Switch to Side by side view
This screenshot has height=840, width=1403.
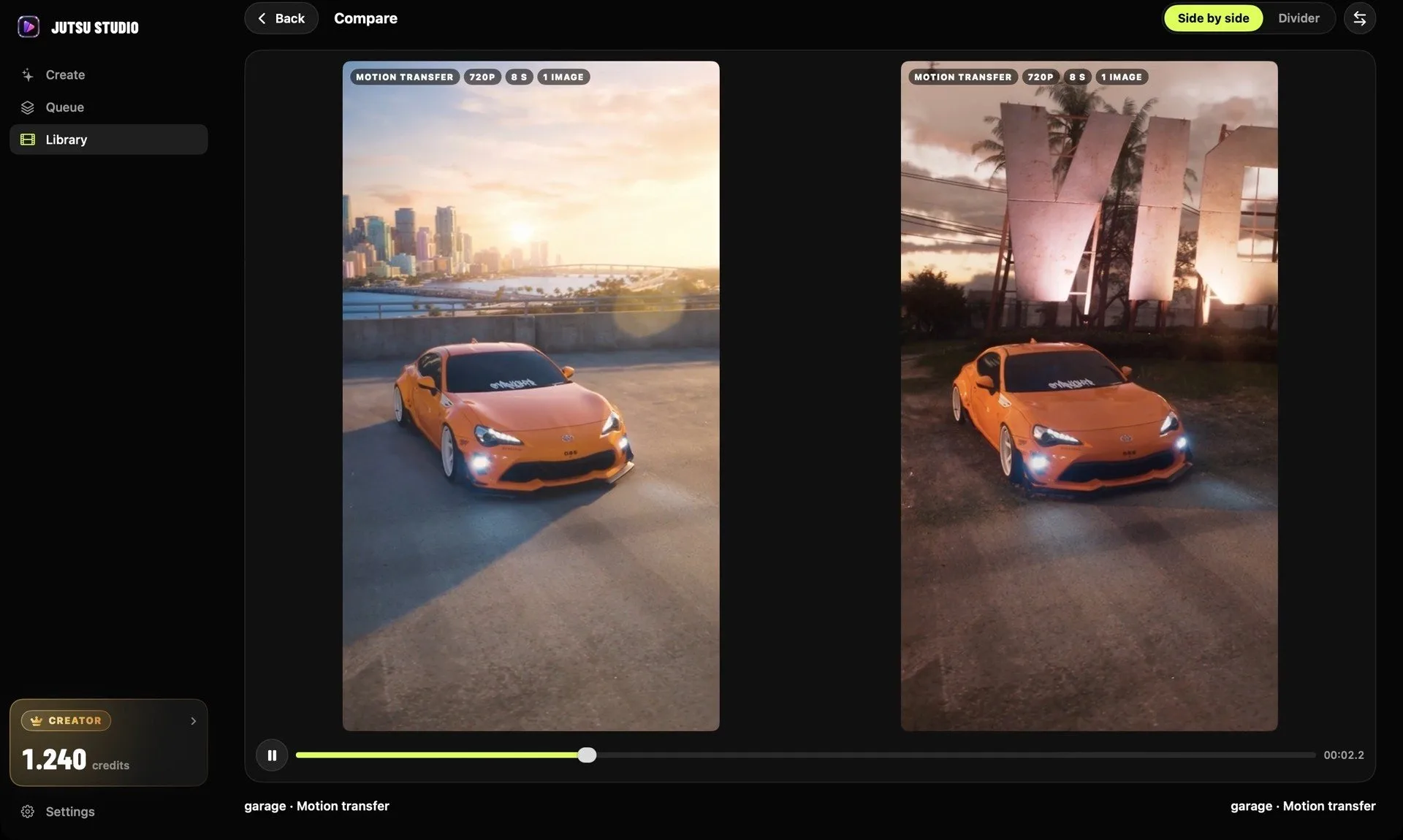point(1213,18)
